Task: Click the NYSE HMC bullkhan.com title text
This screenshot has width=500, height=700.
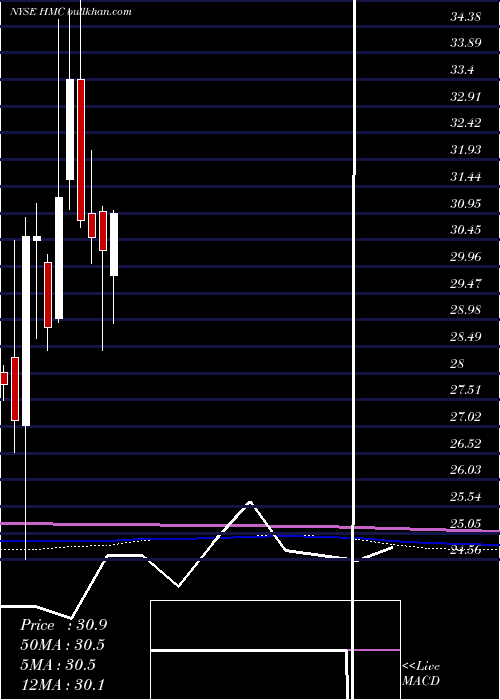Action: click(71, 12)
